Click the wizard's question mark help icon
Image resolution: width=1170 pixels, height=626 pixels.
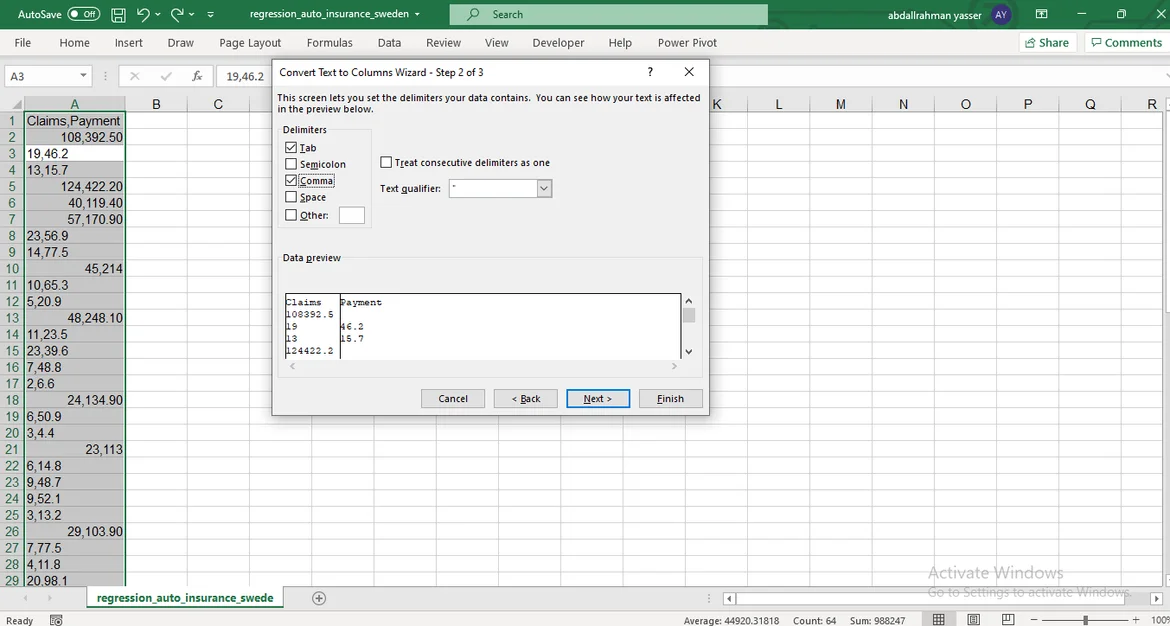pos(650,72)
